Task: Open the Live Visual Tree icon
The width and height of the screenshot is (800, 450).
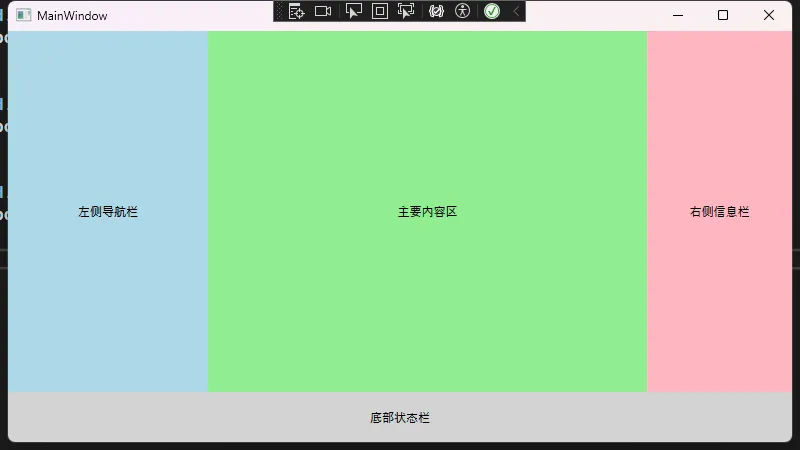Action: (296, 11)
